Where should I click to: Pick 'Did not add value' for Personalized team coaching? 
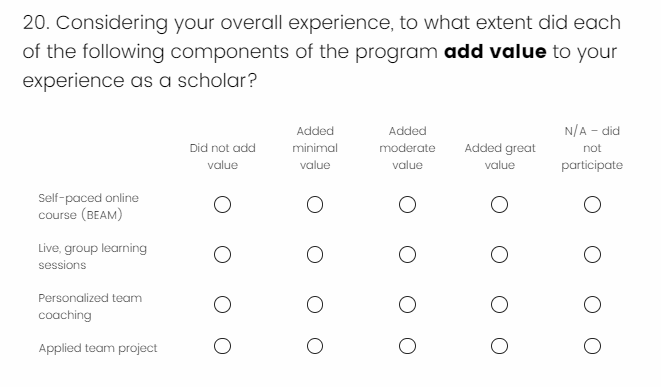[222, 304]
